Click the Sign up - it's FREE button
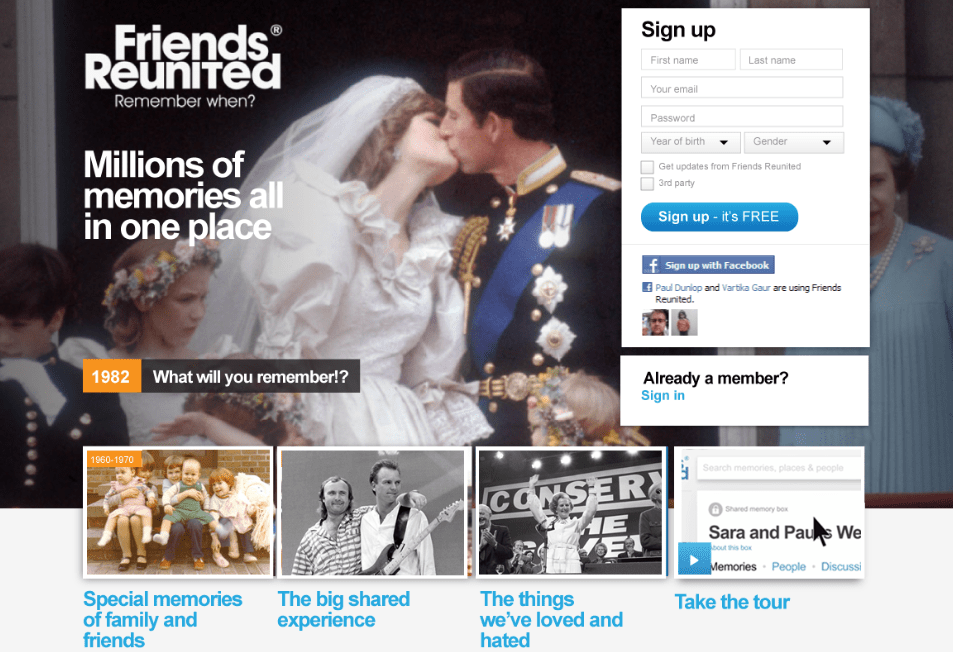 pyautogui.click(x=719, y=217)
